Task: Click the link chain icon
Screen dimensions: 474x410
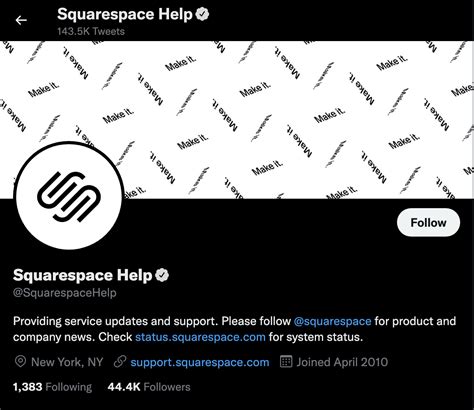Action: [120, 362]
